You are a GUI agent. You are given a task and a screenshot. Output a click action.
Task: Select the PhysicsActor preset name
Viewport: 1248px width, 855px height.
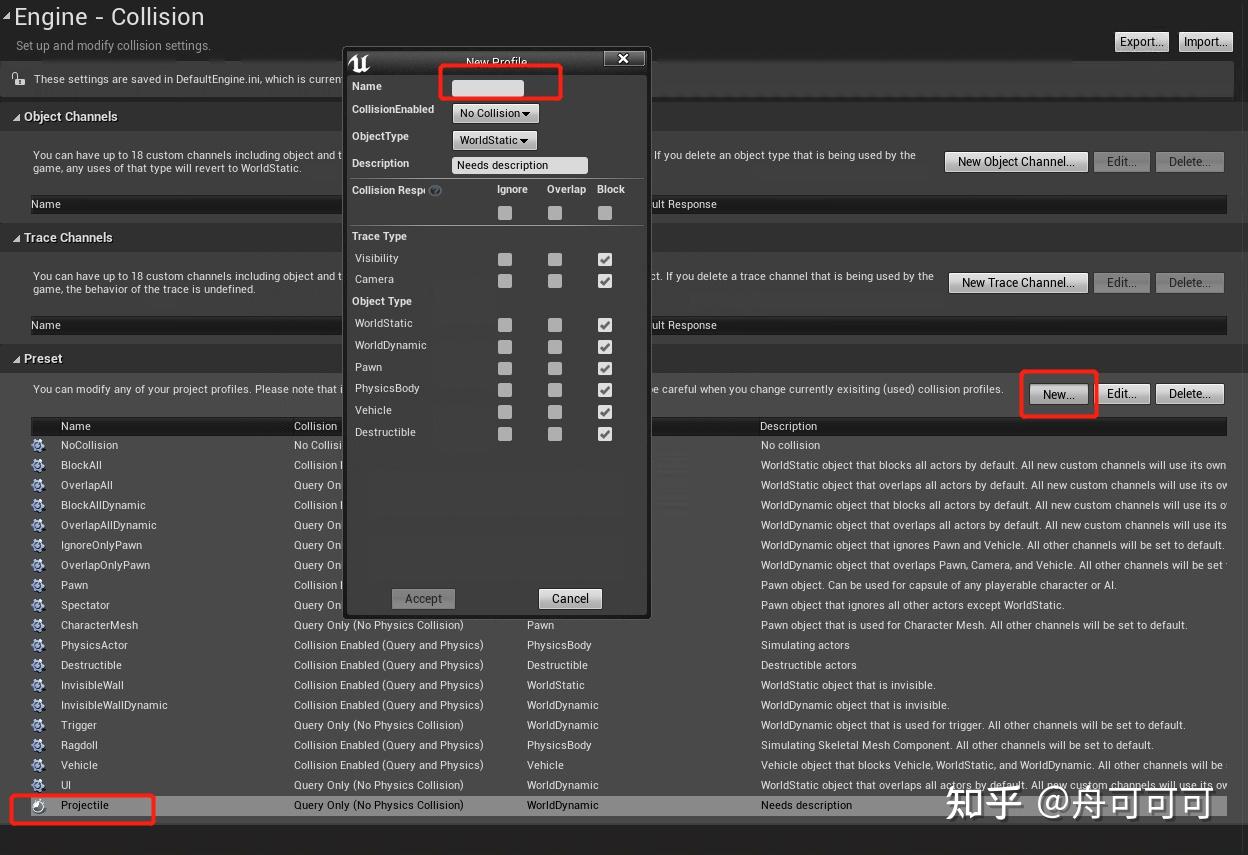coord(94,645)
